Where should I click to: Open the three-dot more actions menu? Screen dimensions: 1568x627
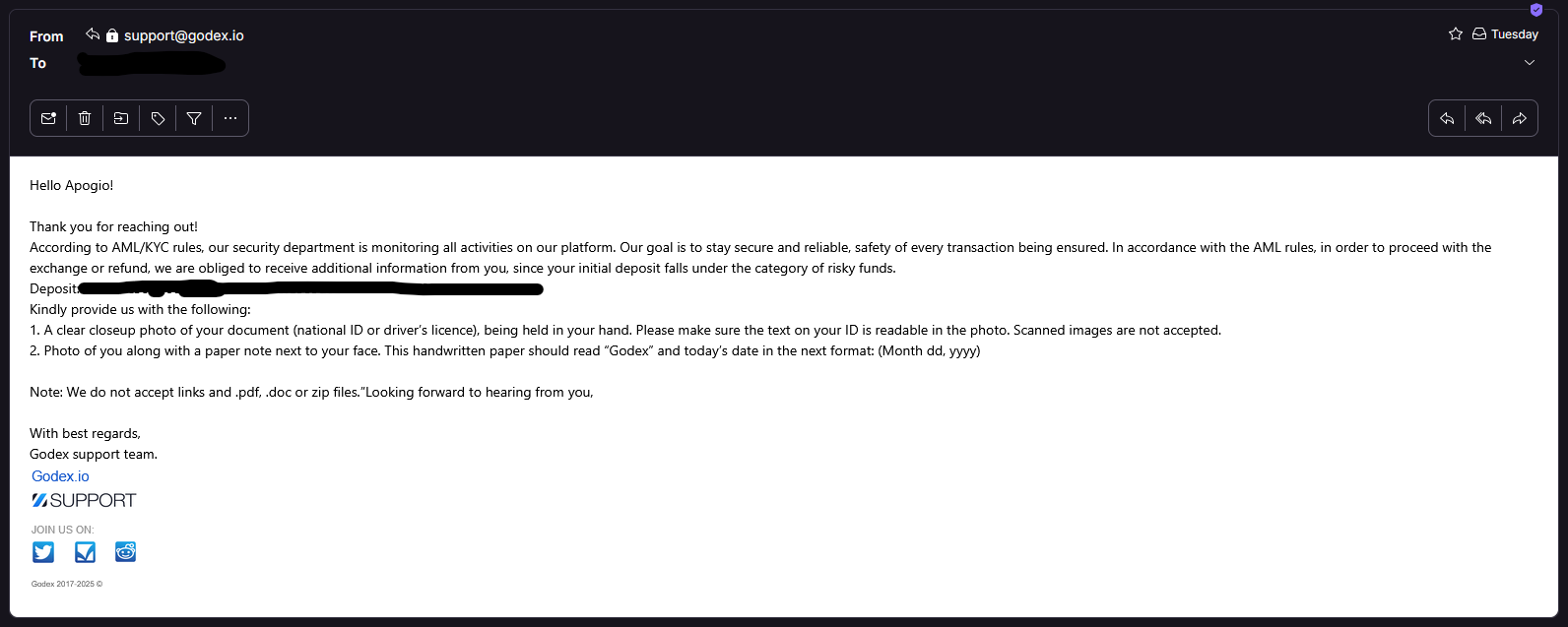click(x=230, y=118)
